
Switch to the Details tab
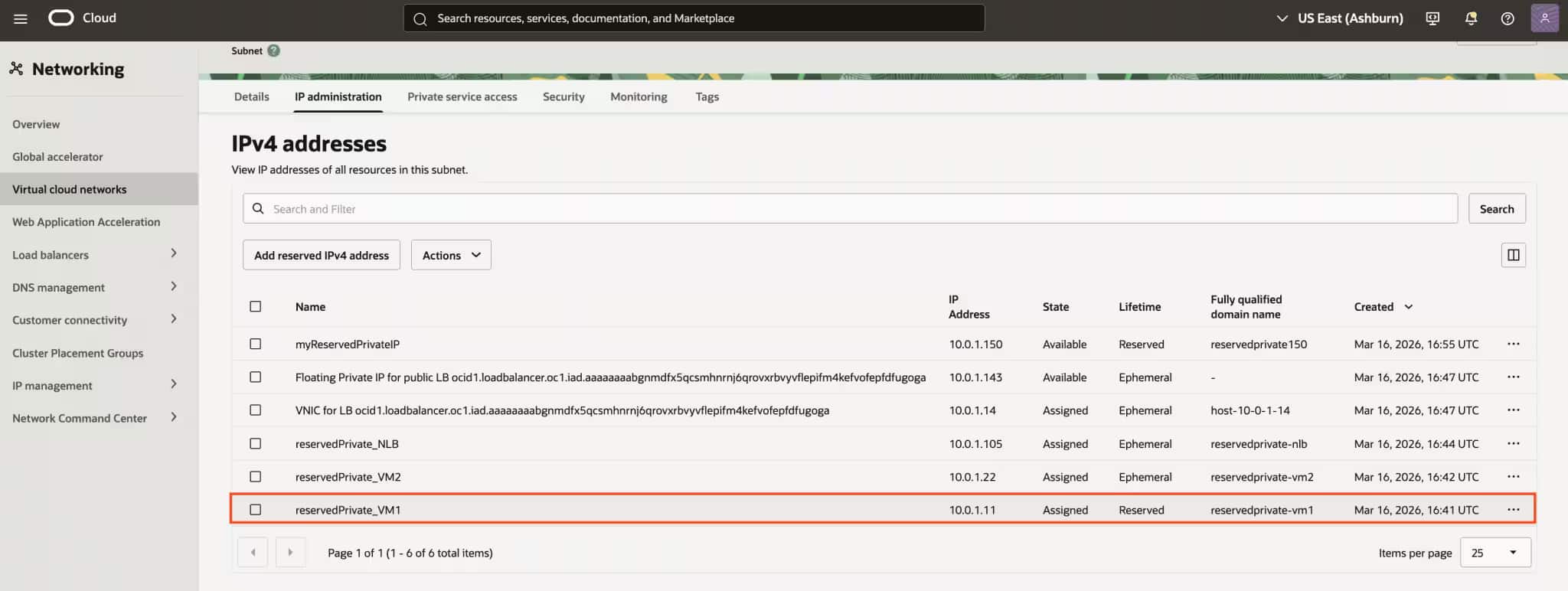pos(251,96)
